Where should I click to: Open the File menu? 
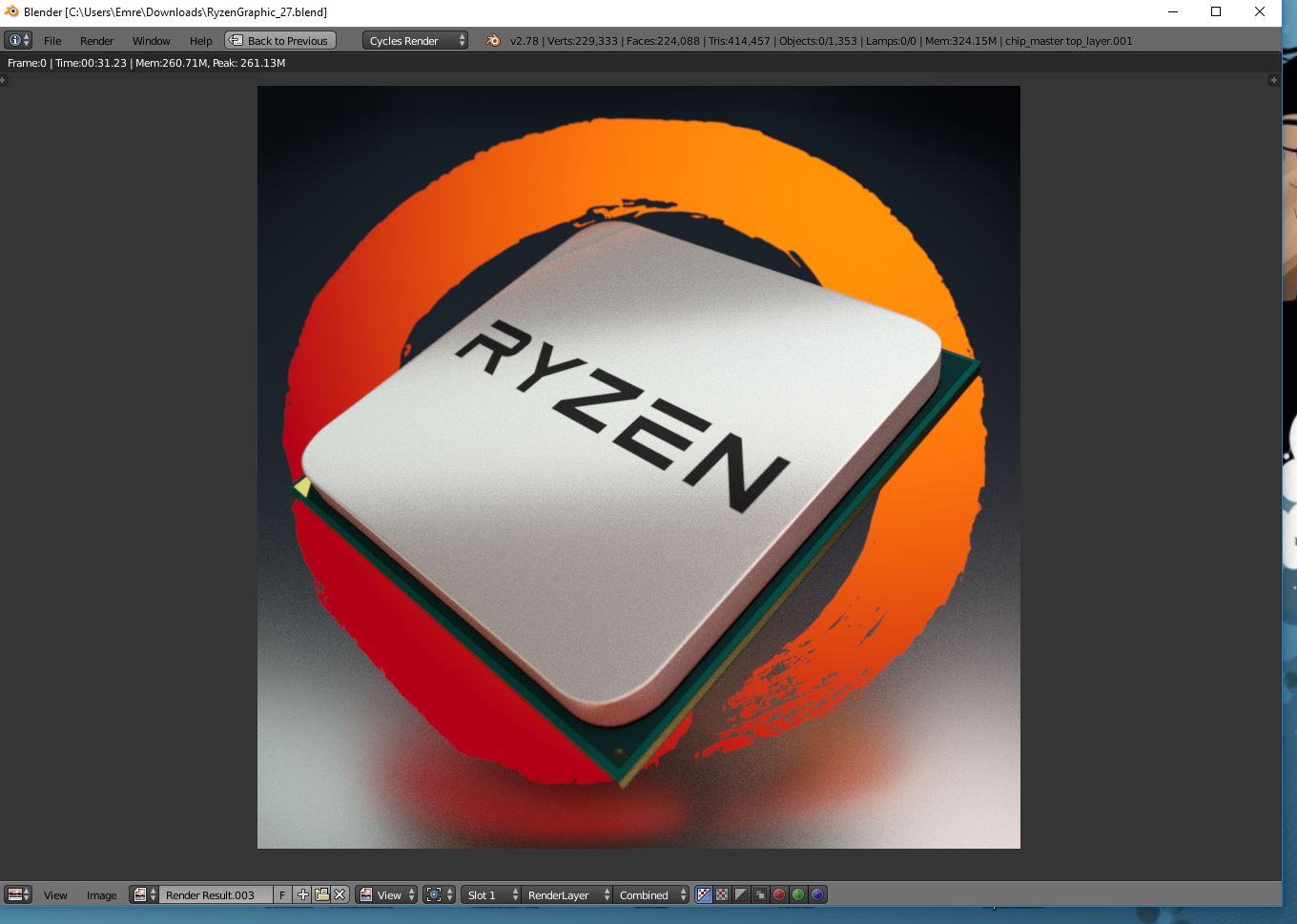click(x=52, y=41)
